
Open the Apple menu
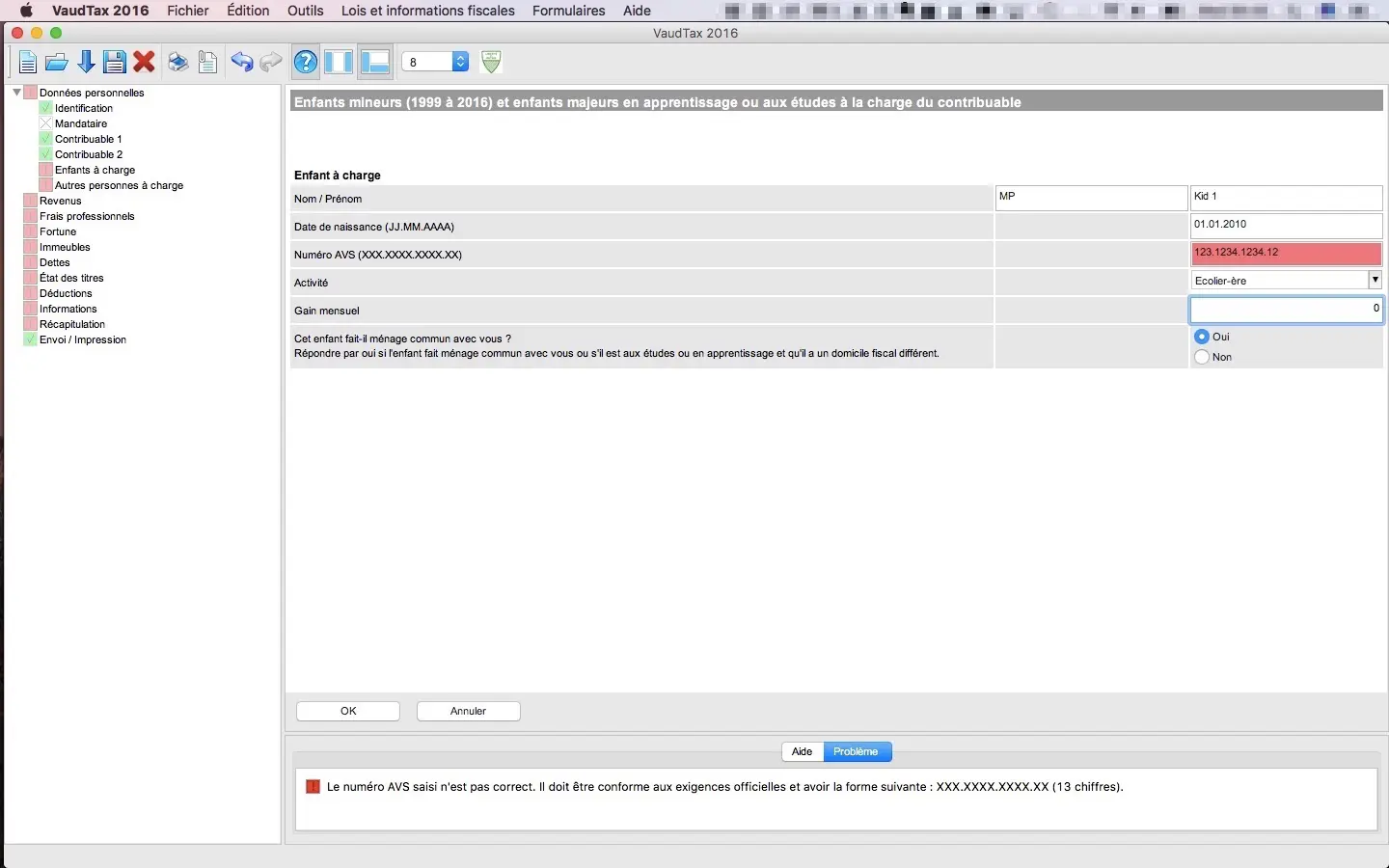(26, 11)
